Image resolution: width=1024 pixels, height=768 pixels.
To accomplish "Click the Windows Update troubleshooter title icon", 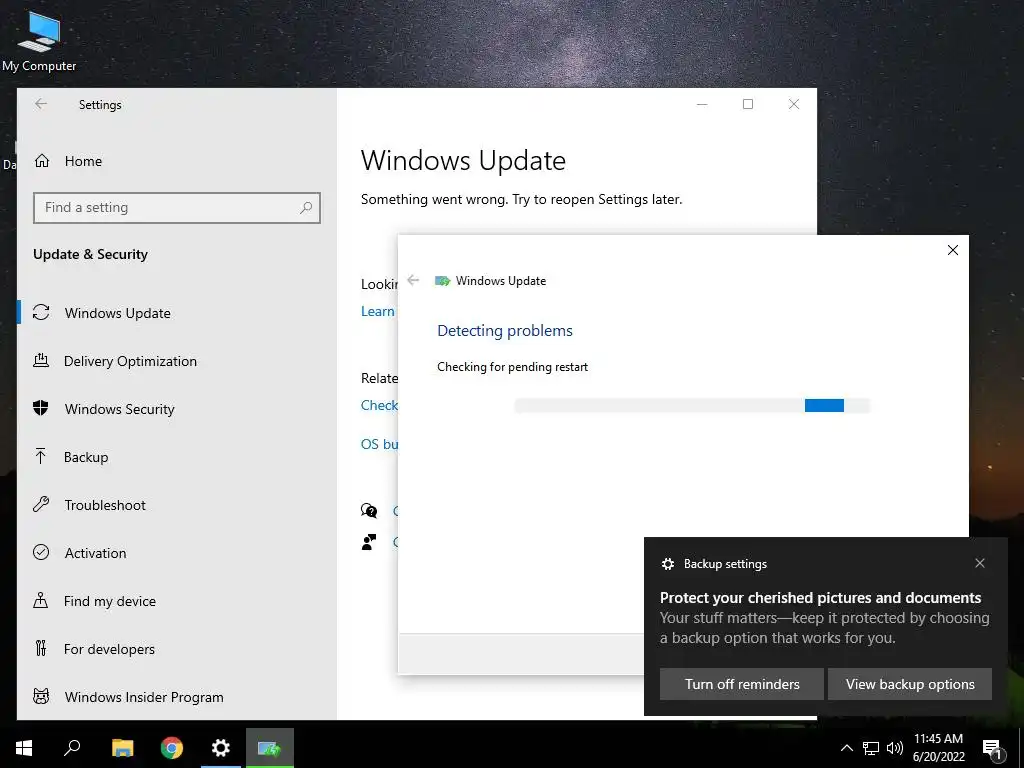I will pos(442,281).
